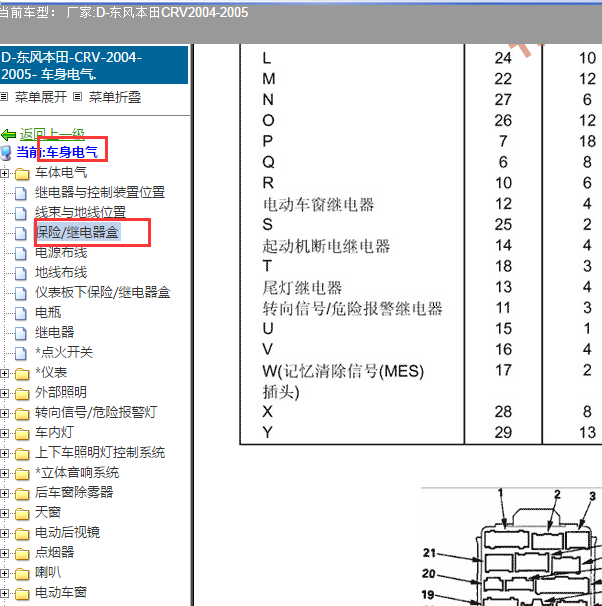The image size is (602, 606).
Task: Expand the 后车窗除雾器 tree node
Action: point(4,493)
